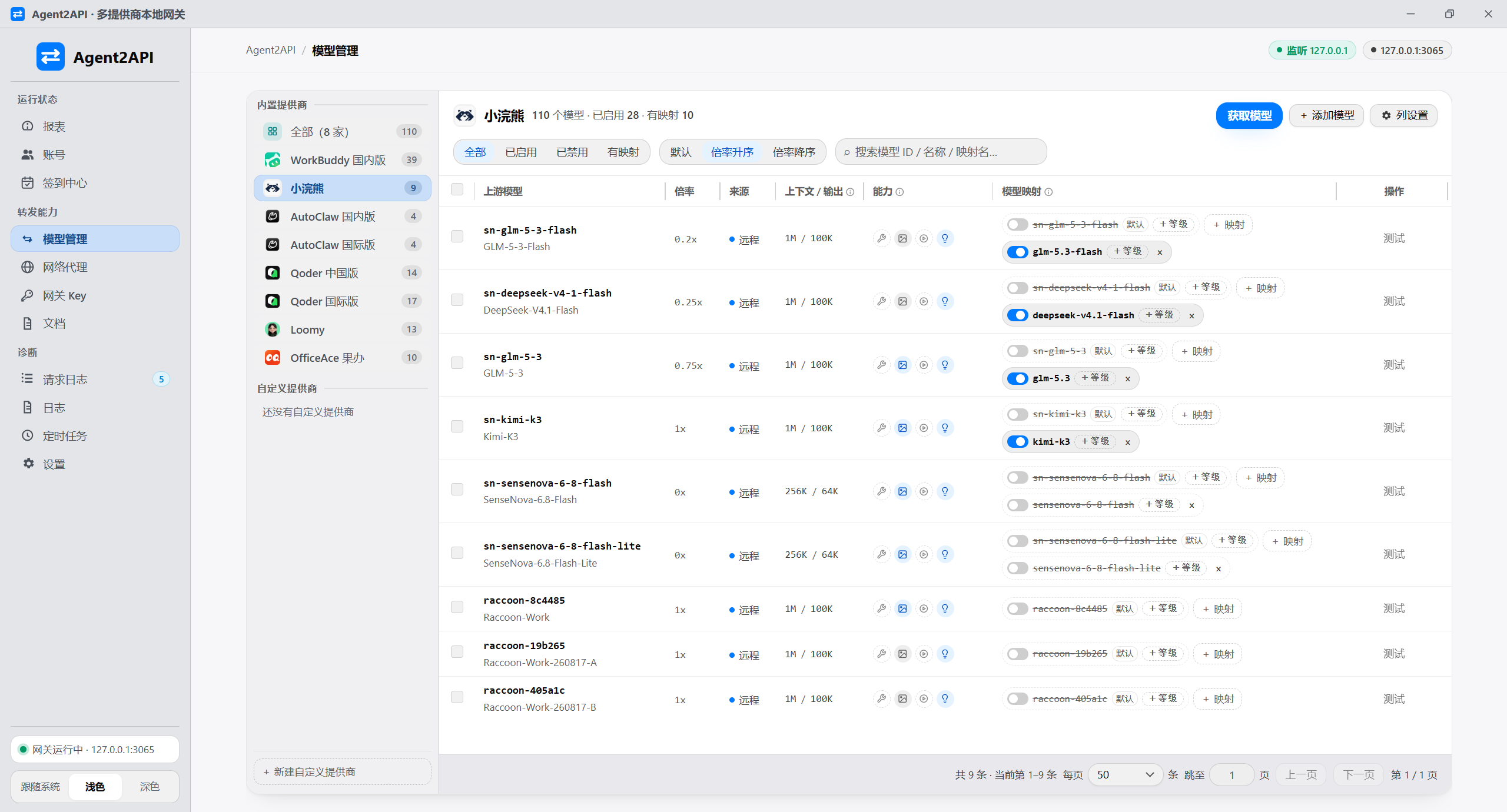This screenshot has width=1507, height=812.
Task: Open 签到中心 calendar icon in sidebar
Action: [27, 183]
